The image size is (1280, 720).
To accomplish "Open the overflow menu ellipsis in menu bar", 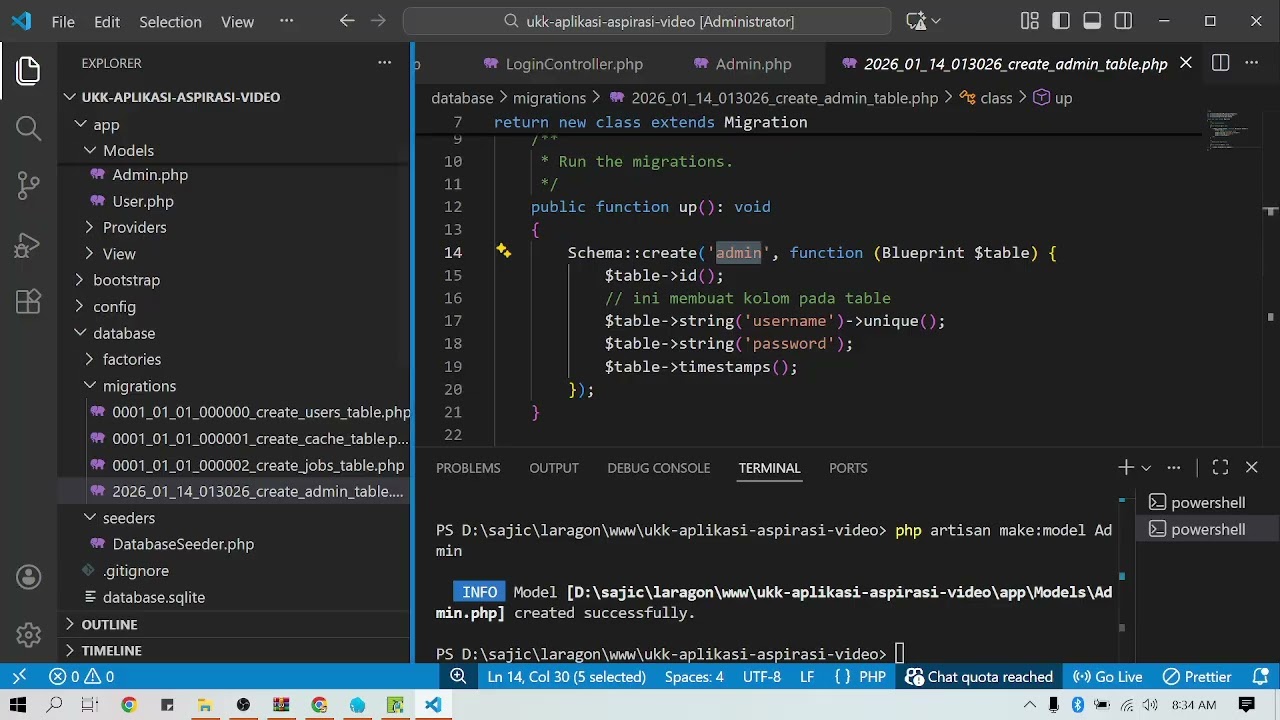I will [x=287, y=21].
